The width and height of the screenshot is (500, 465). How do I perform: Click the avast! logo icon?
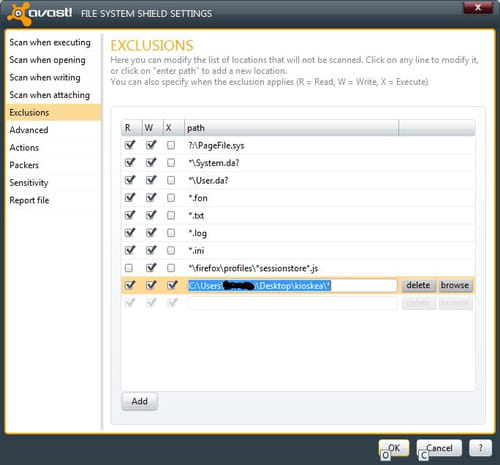click(19, 13)
